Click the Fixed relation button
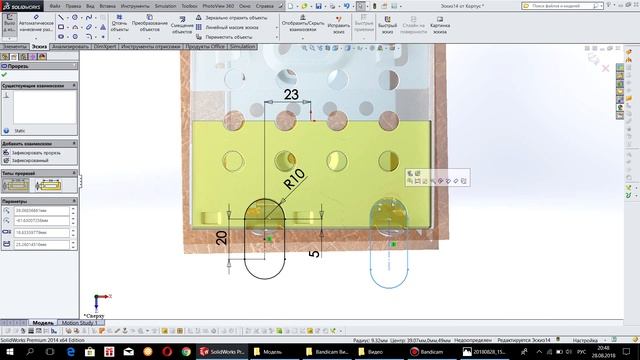This screenshot has width=640, height=360. 26,160
